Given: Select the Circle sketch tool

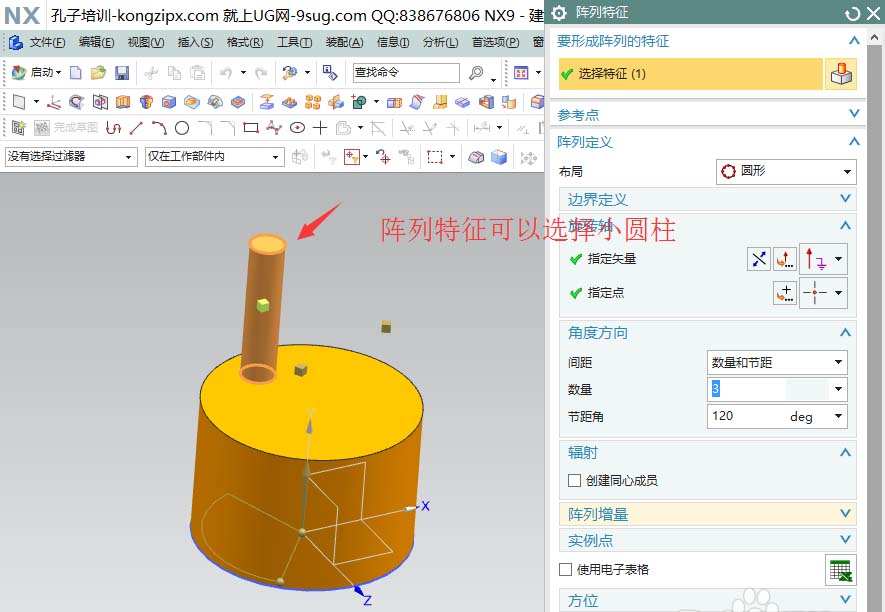Looking at the screenshot, I should click(x=182, y=128).
